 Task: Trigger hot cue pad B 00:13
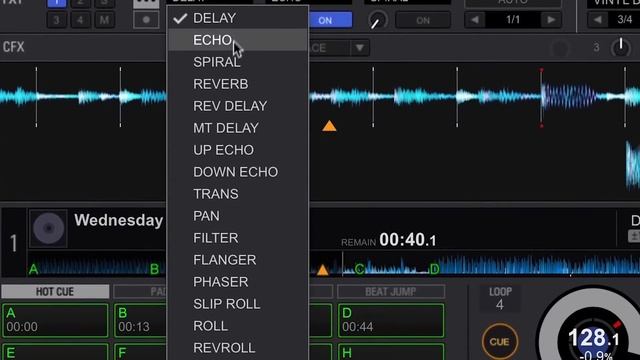[140, 320]
